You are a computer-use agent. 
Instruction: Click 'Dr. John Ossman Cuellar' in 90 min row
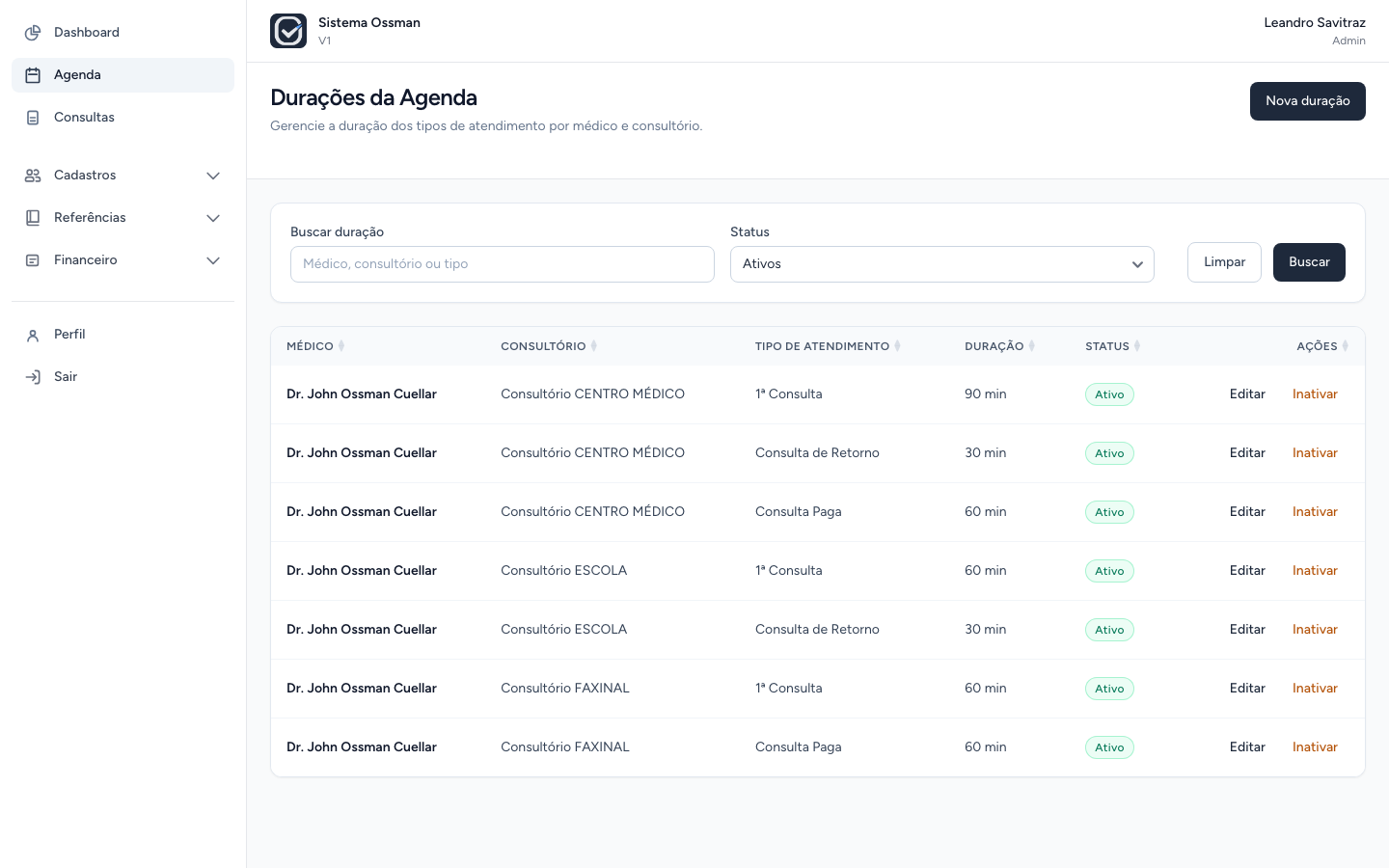point(362,394)
